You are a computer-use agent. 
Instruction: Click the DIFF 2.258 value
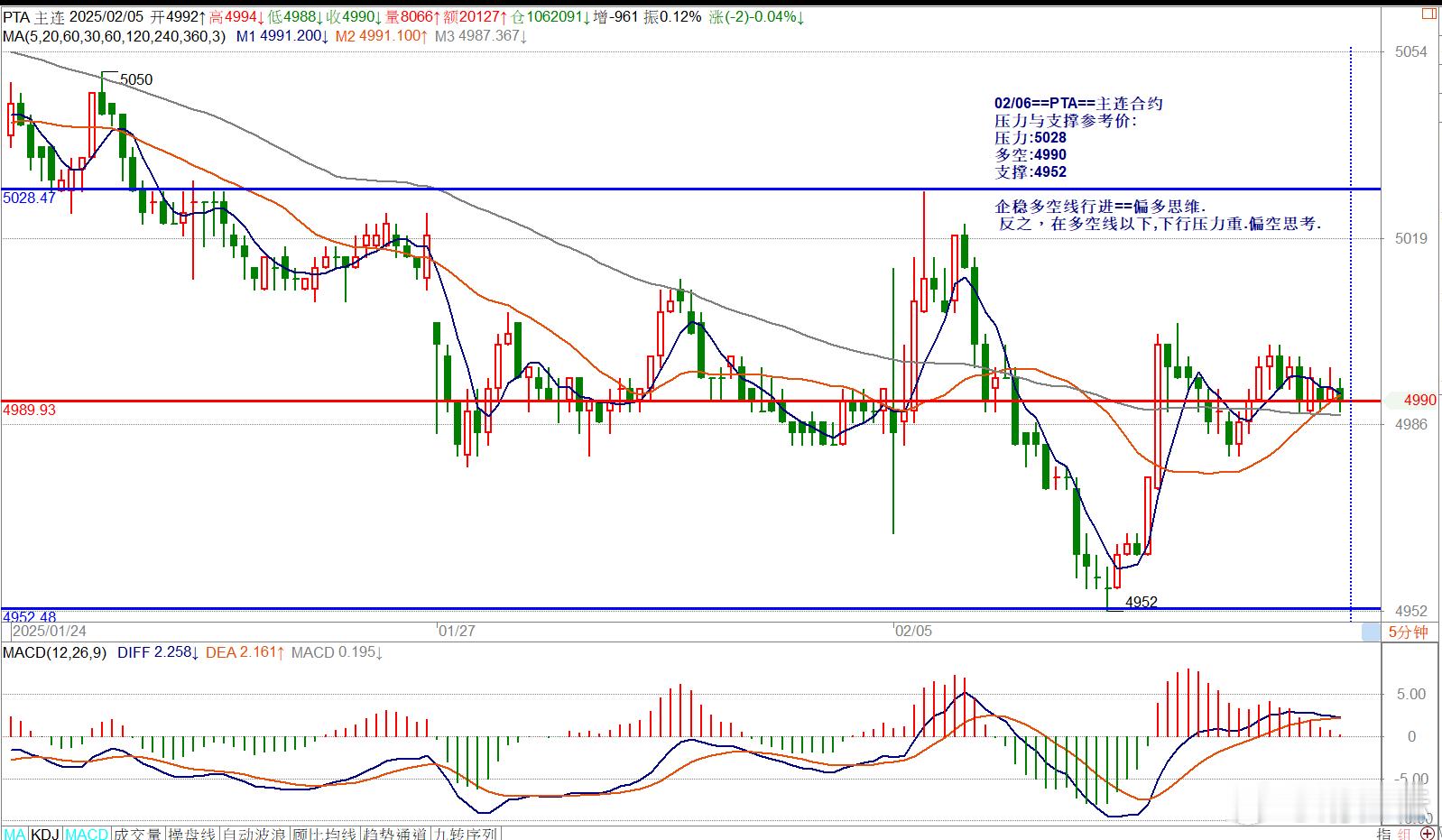(x=159, y=652)
